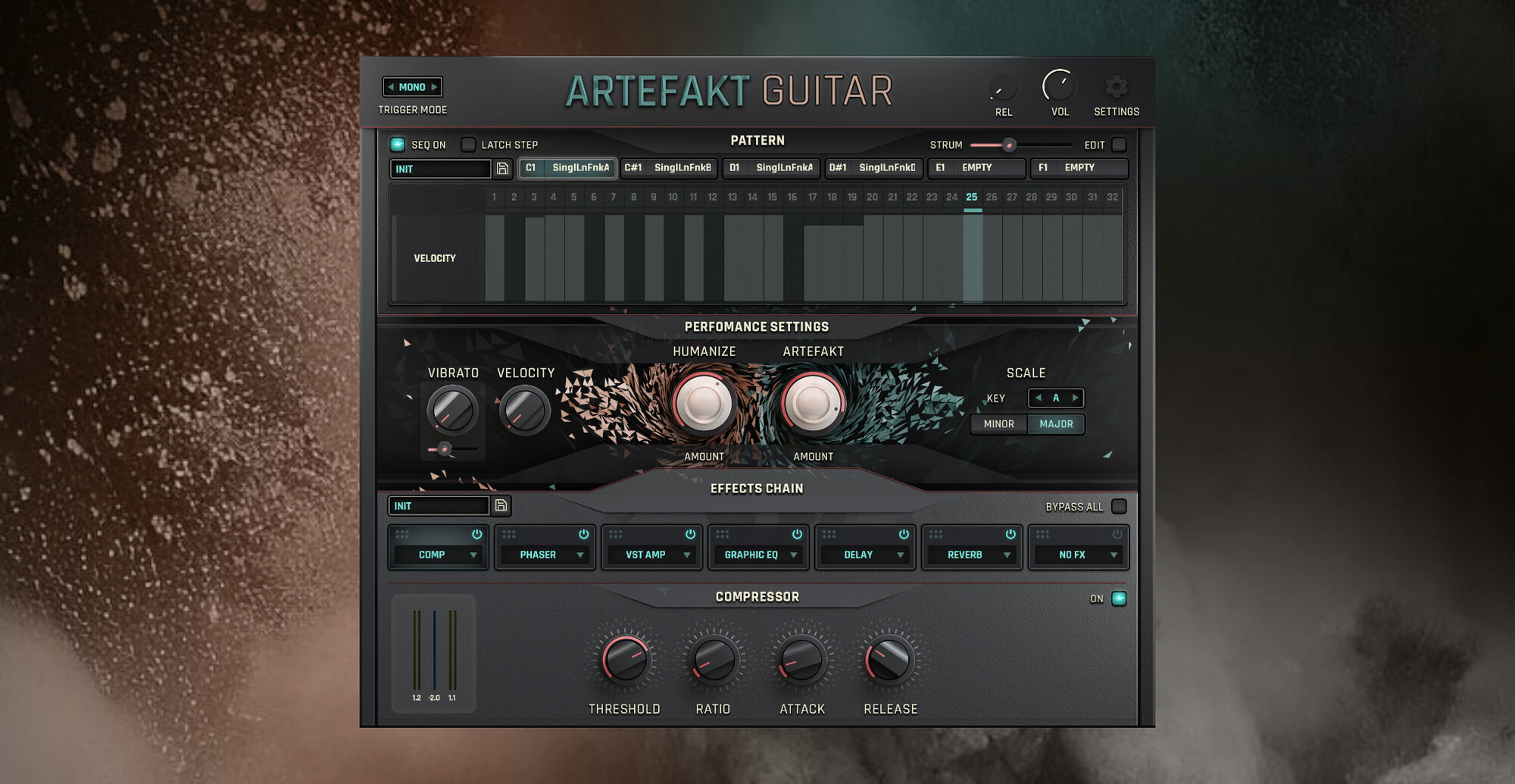Enable the SEQ ON toggle
This screenshot has height=784, width=1515.
[x=397, y=144]
